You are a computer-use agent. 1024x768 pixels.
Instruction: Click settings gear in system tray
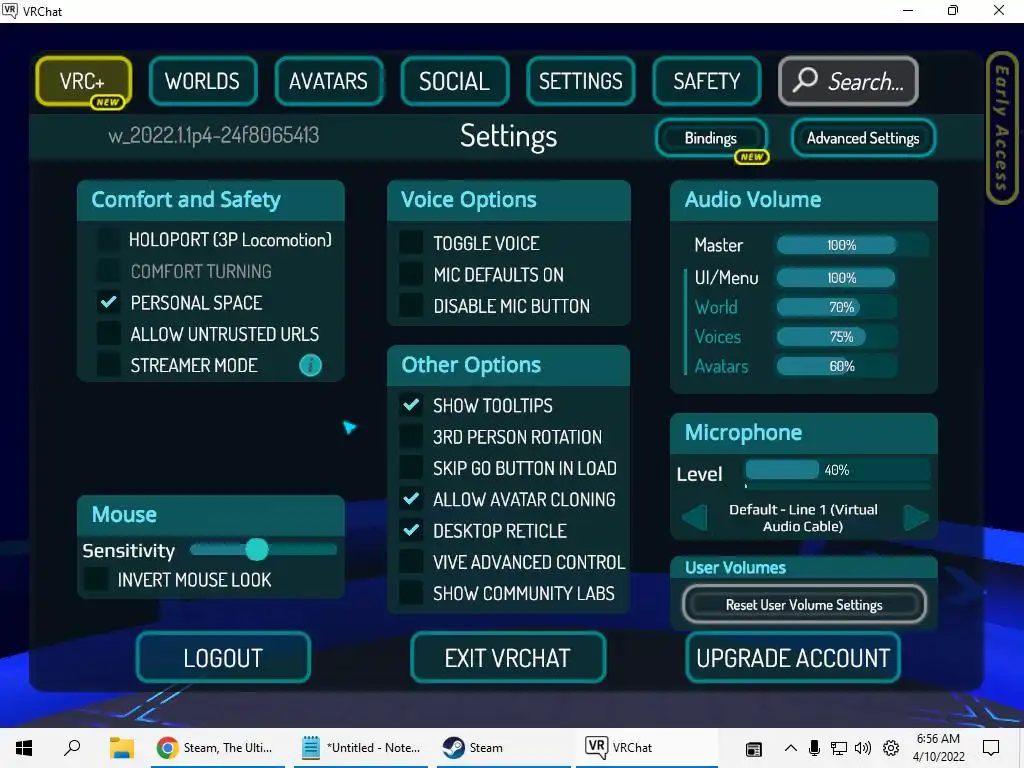click(x=891, y=748)
